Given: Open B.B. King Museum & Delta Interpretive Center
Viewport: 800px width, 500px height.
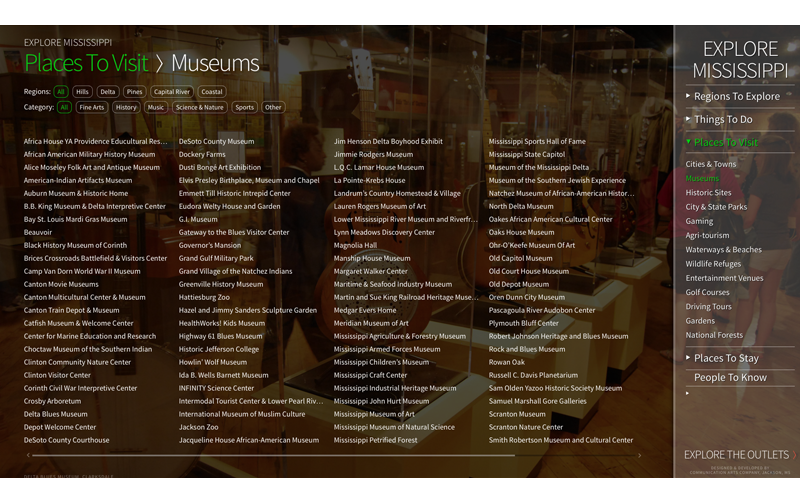Looking at the screenshot, I should 94,206.
